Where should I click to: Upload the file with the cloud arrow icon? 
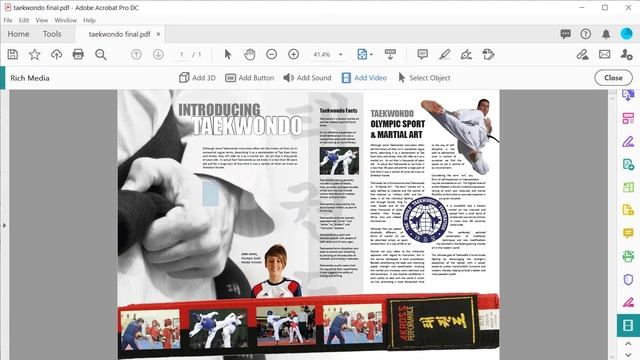pos(56,54)
